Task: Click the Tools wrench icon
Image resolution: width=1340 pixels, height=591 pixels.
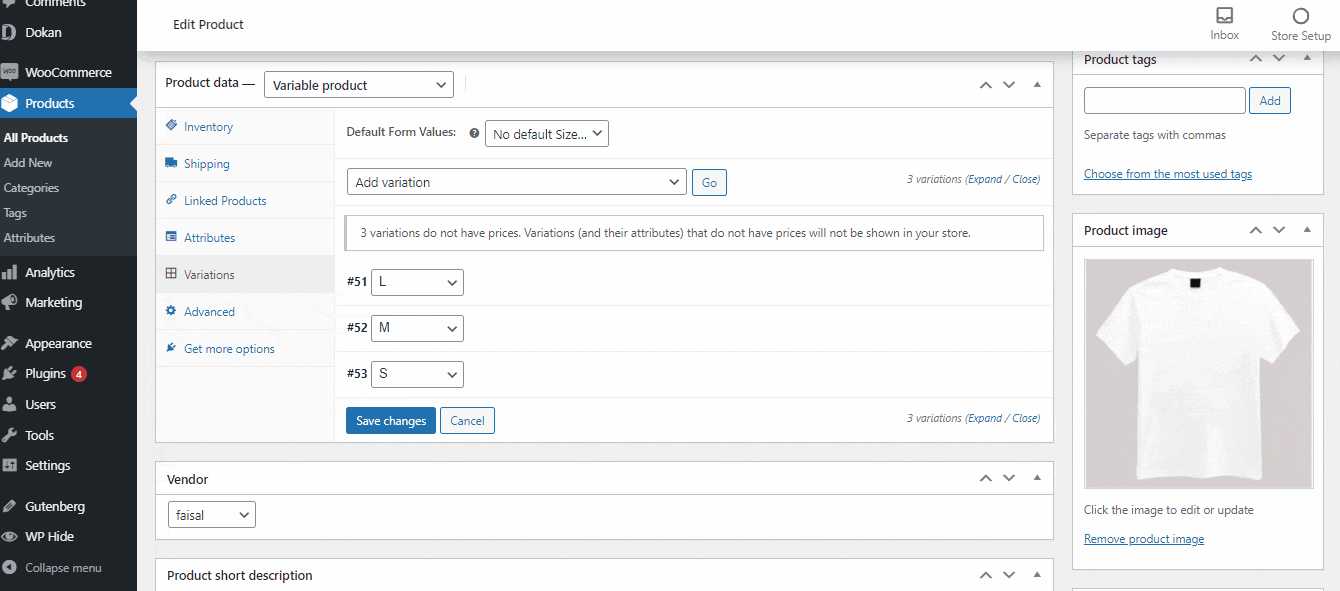Action: tap(9, 435)
